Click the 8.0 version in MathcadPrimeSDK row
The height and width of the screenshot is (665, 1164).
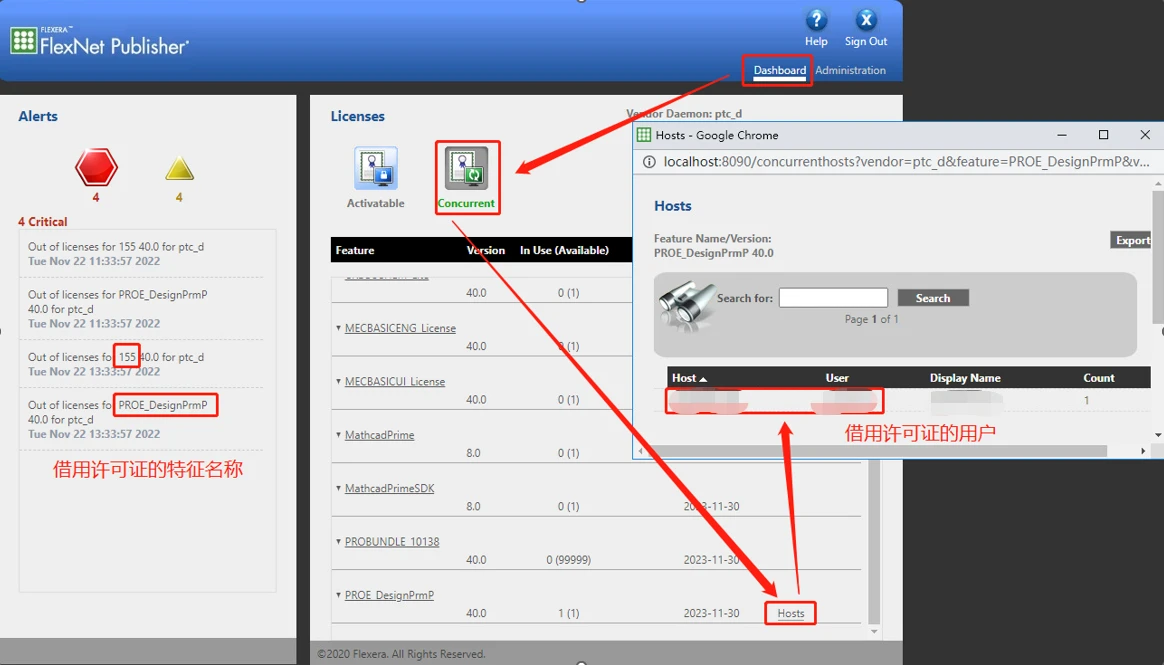pyautogui.click(x=473, y=506)
